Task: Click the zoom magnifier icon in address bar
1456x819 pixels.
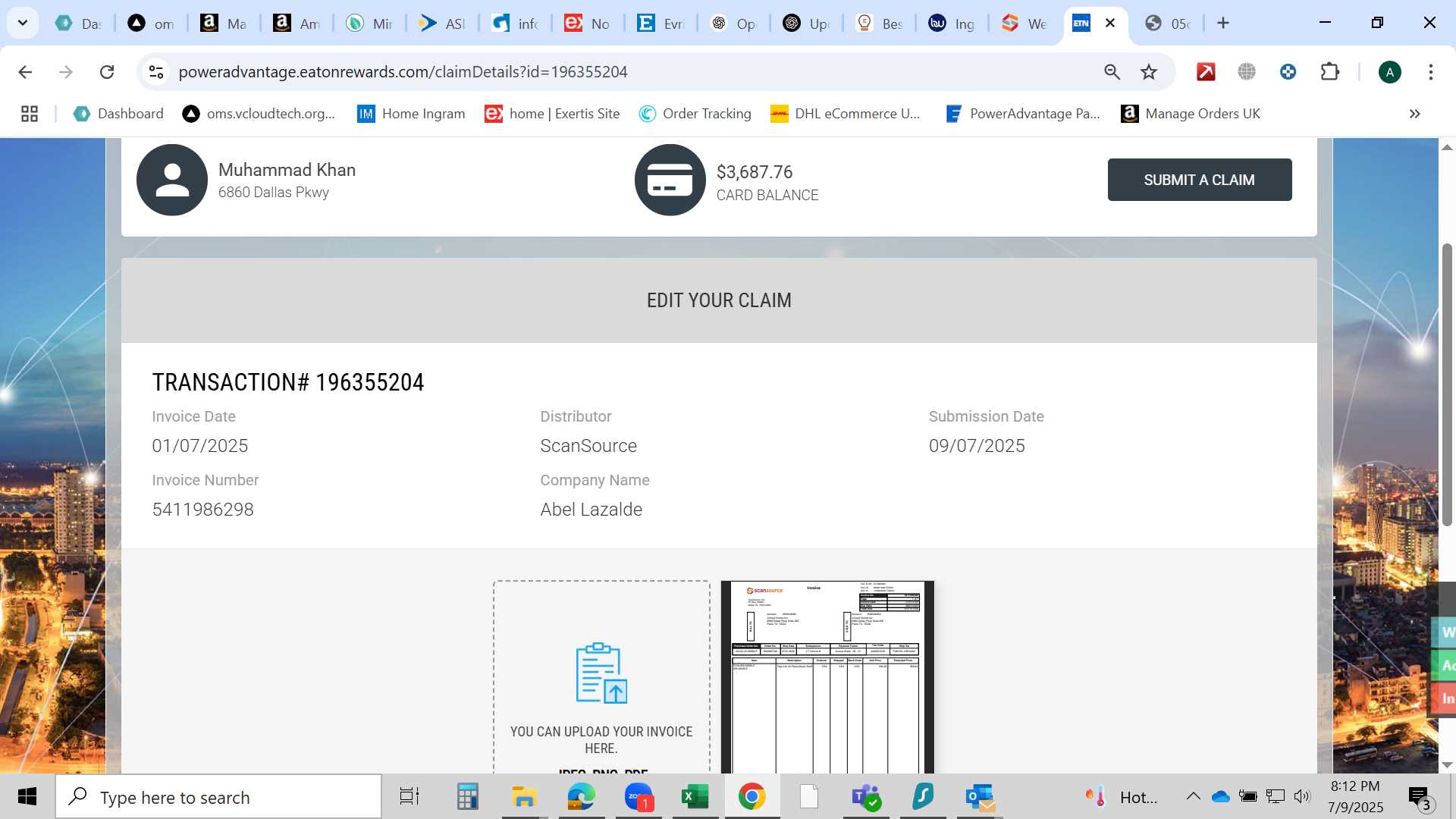Action: pos(1112,72)
